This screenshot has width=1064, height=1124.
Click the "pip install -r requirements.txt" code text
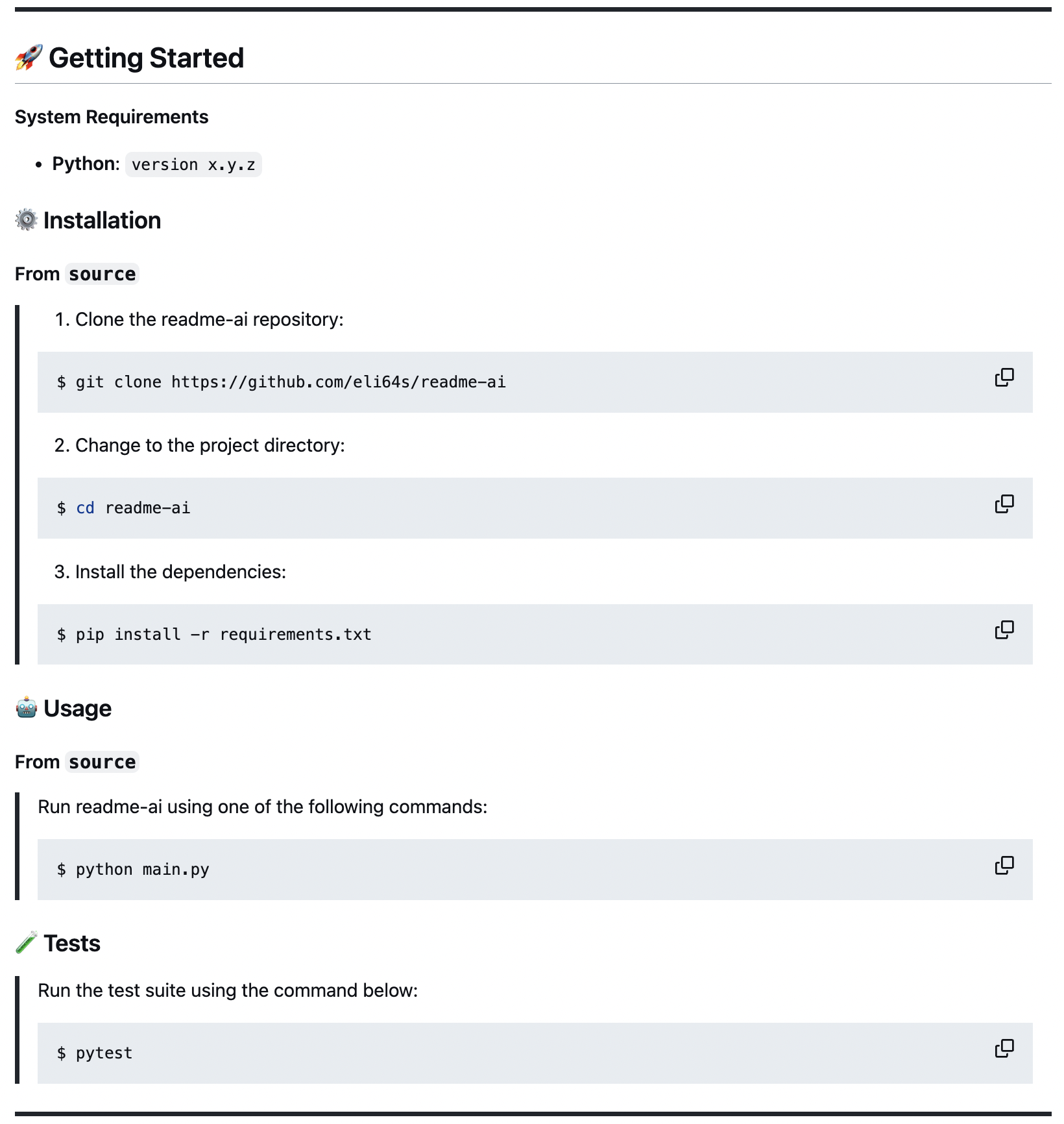coord(223,635)
